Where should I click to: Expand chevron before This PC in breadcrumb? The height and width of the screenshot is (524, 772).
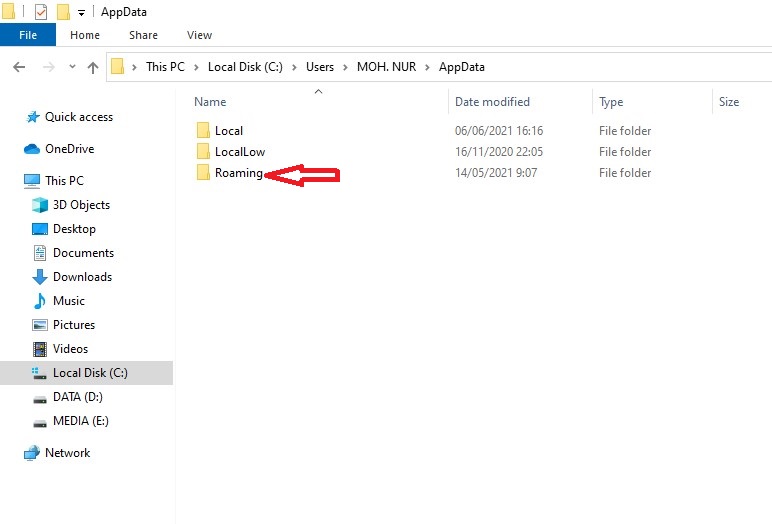click(134, 67)
